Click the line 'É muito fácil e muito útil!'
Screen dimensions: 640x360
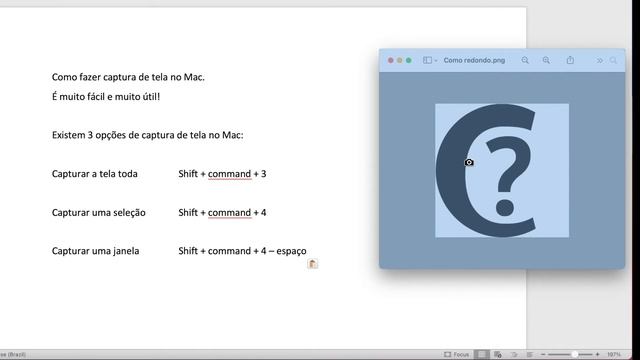(106, 97)
